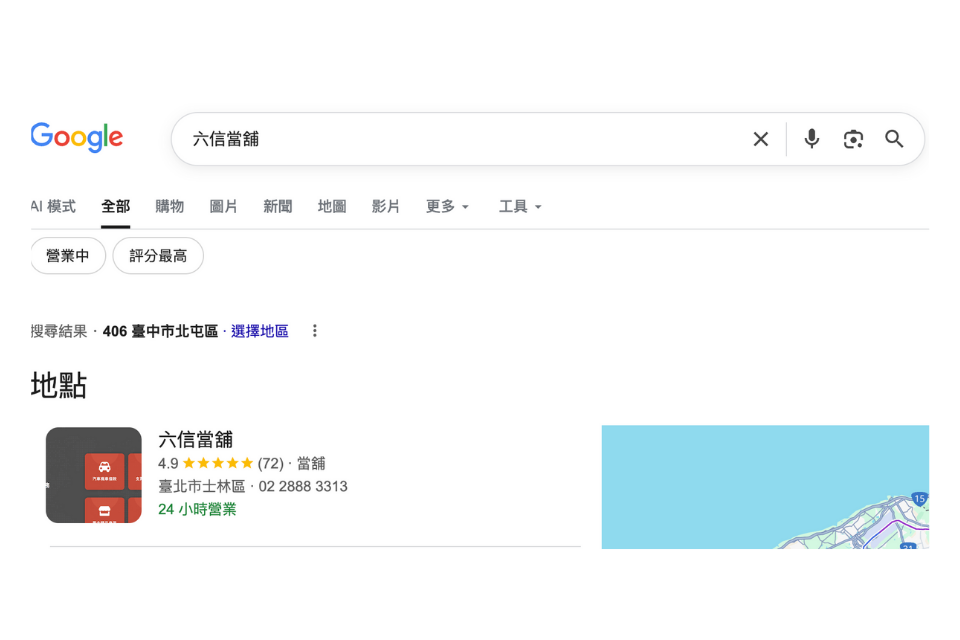Toggle the 評分最高 filter chip

point(158,256)
